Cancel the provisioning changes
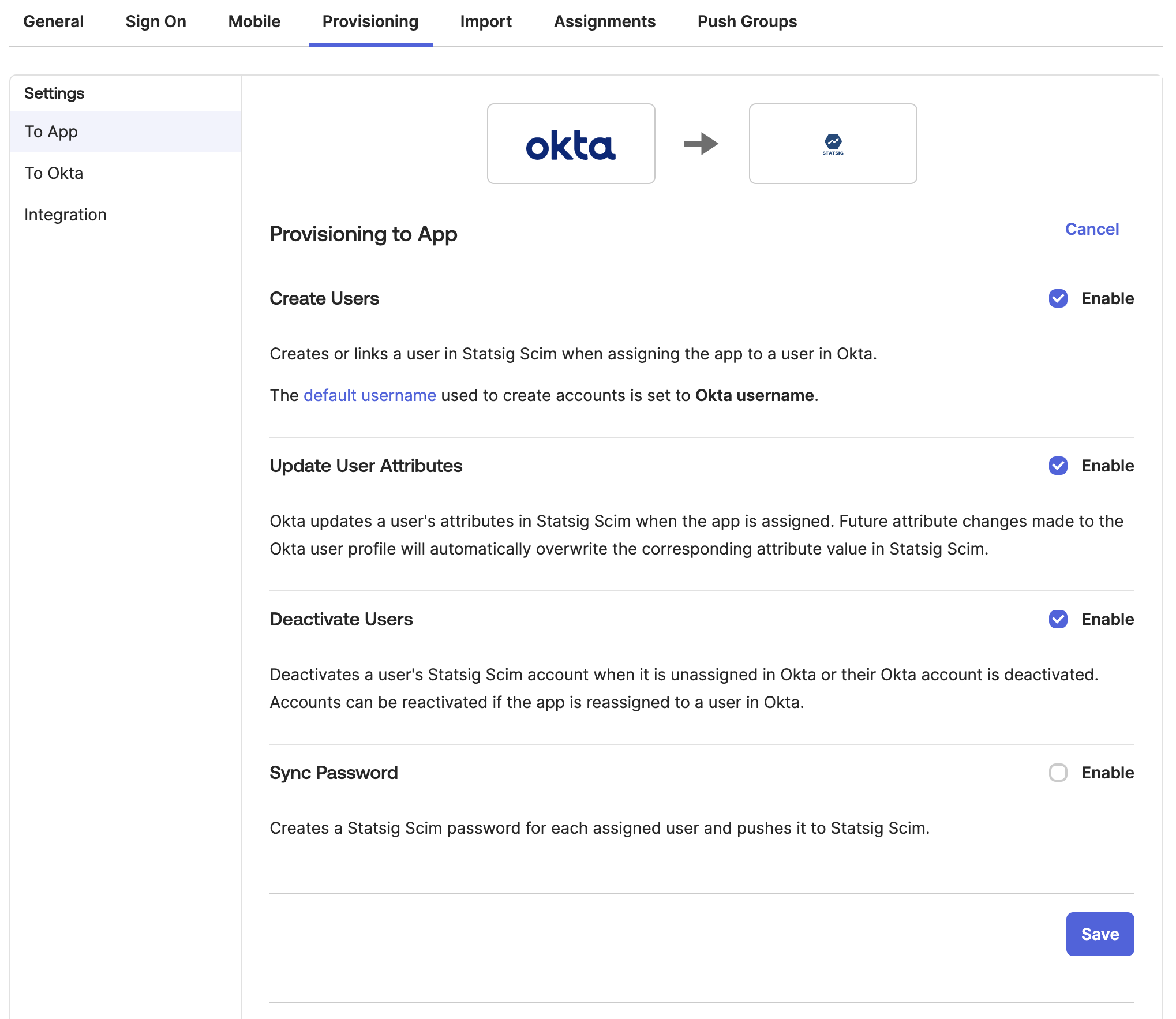The width and height of the screenshot is (1176, 1019). tap(1091, 229)
